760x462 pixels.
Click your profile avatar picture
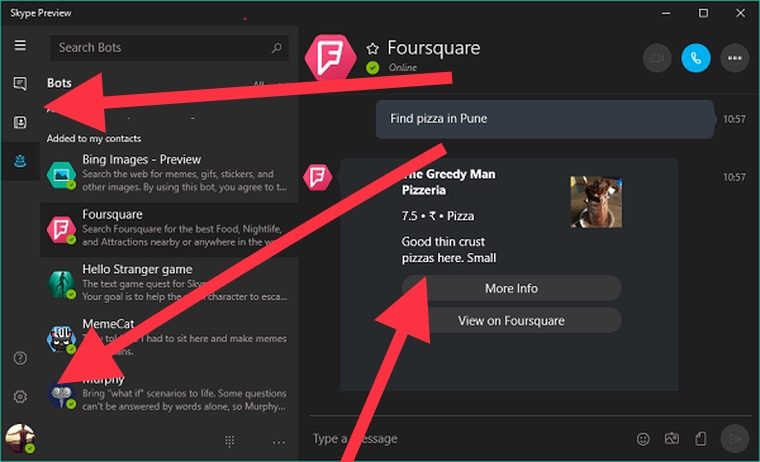click(20, 438)
